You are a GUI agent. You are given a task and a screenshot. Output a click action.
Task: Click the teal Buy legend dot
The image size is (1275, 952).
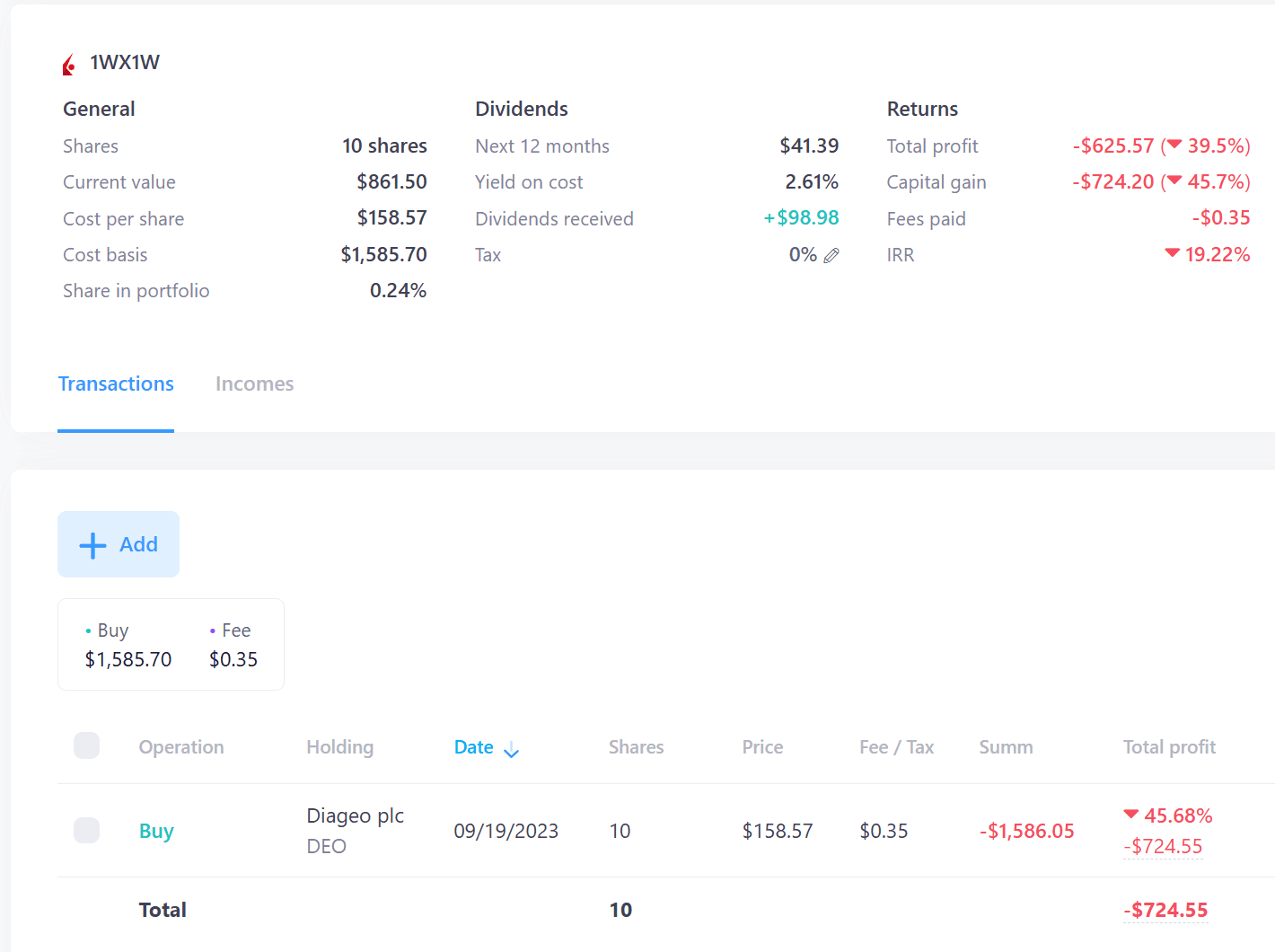(x=88, y=631)
